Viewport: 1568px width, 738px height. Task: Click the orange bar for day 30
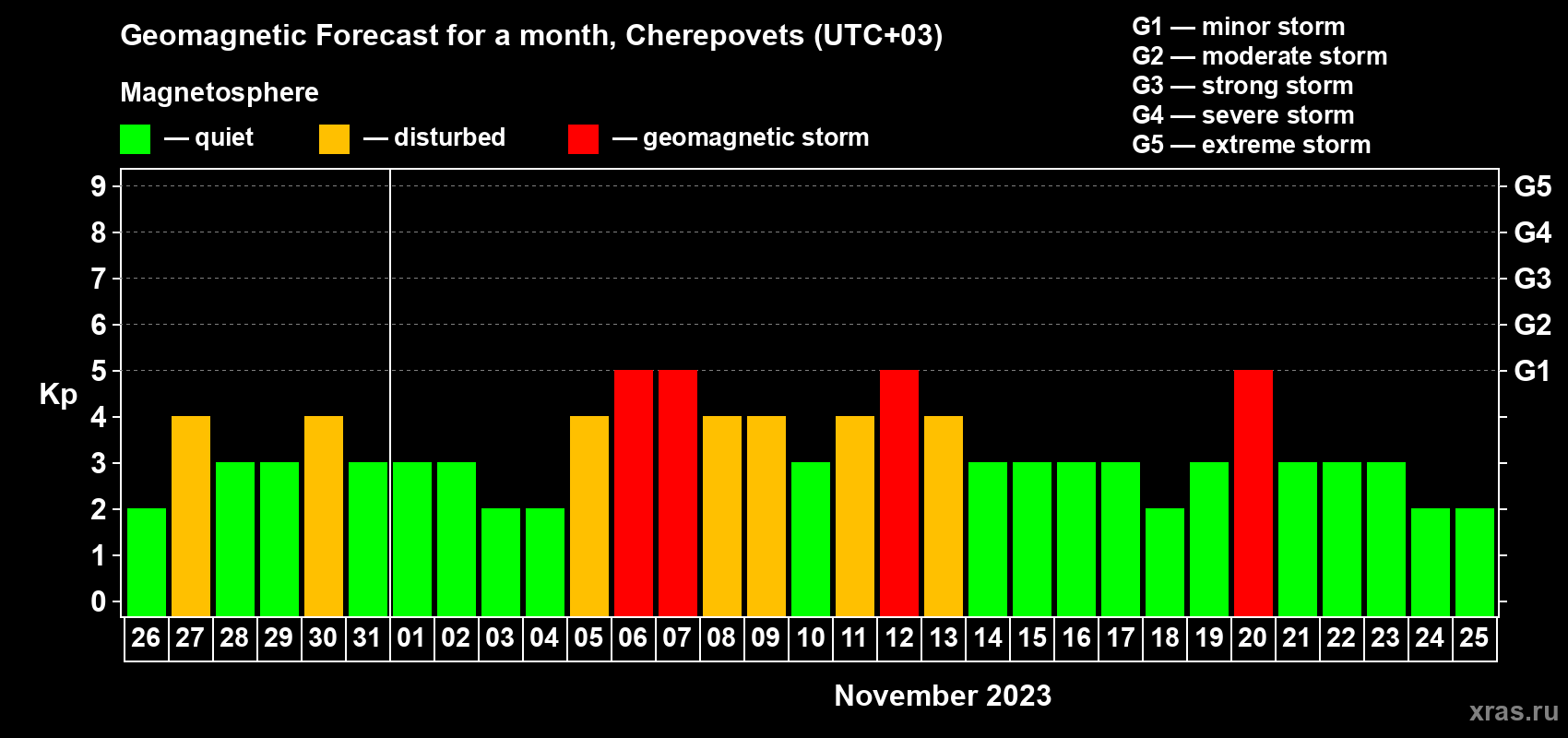click(x=324, y=516)
